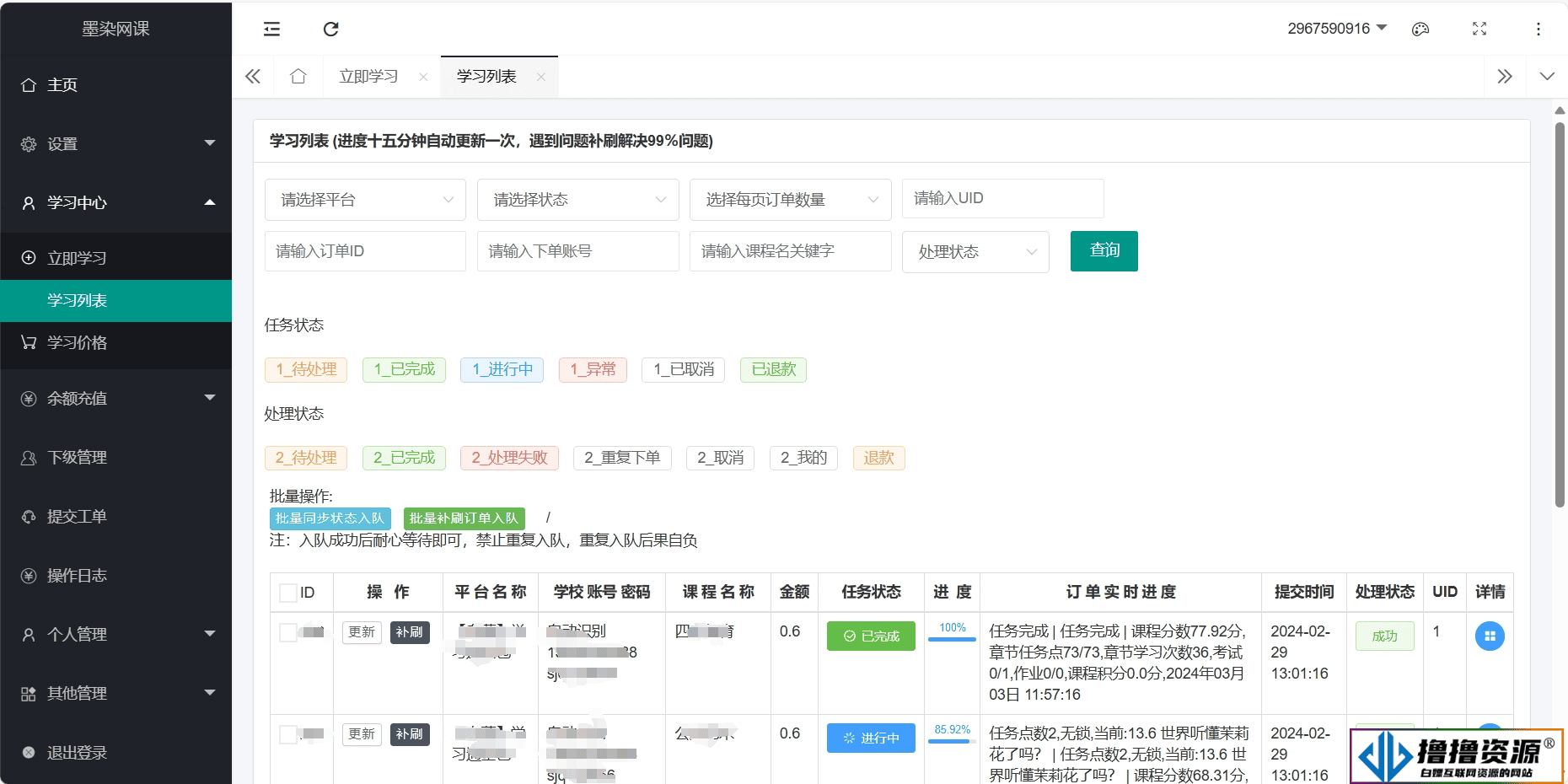Toggle fullscreen with the expand icon
Image resolution: width=1568 pixels, height=784 pixels.
click(x=1479, y=29)
